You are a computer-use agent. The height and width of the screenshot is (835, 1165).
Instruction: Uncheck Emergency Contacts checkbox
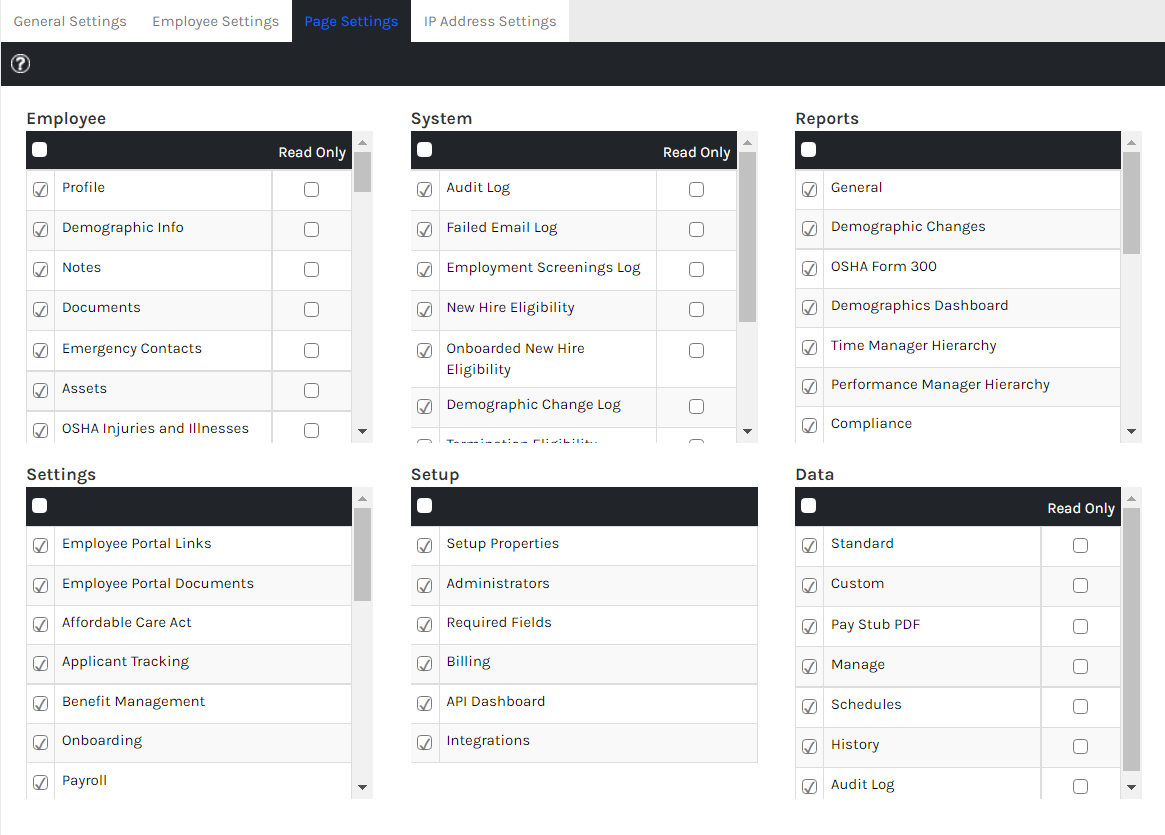tap(41, 351)
